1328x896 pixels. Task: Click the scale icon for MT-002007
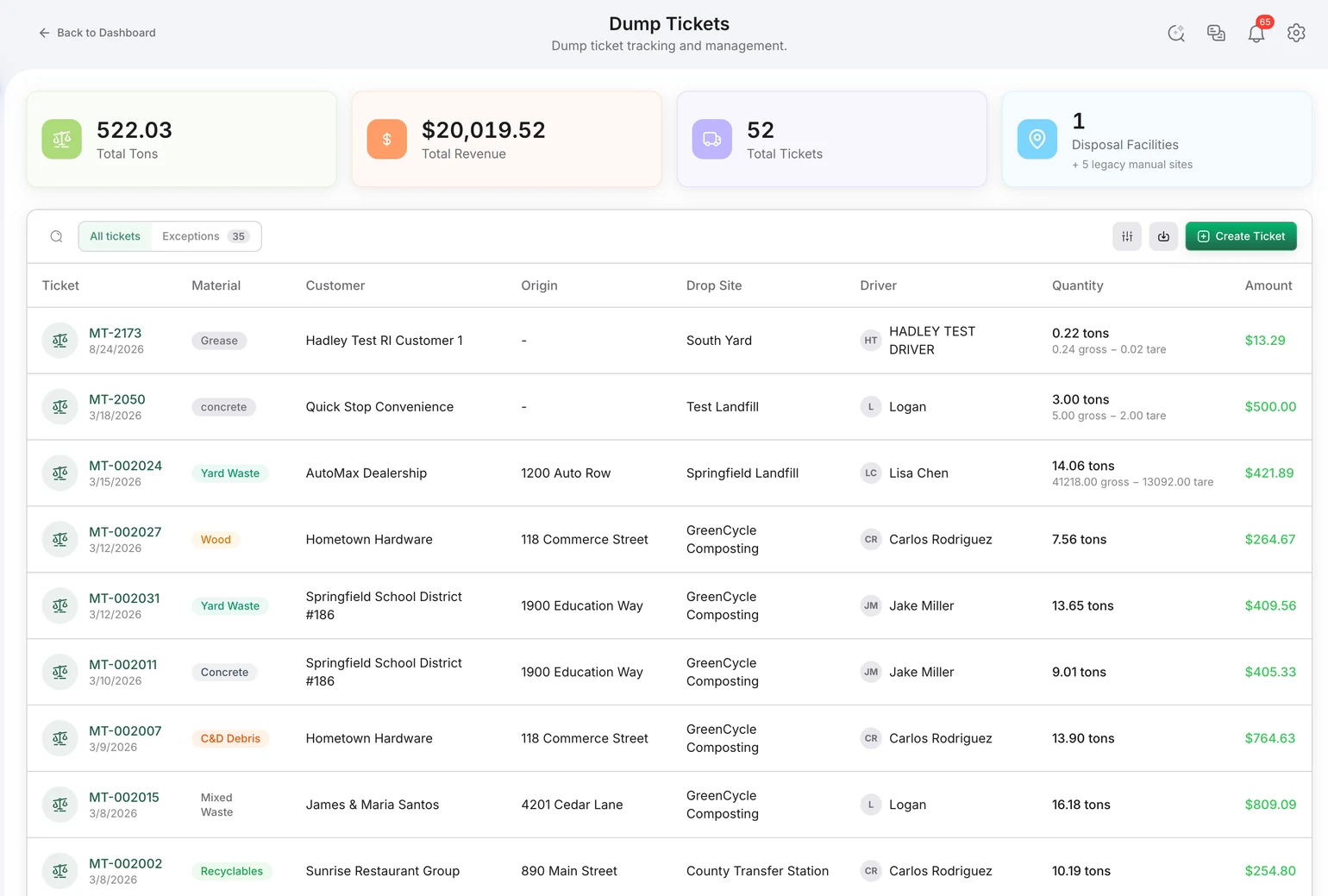point(60,738)
